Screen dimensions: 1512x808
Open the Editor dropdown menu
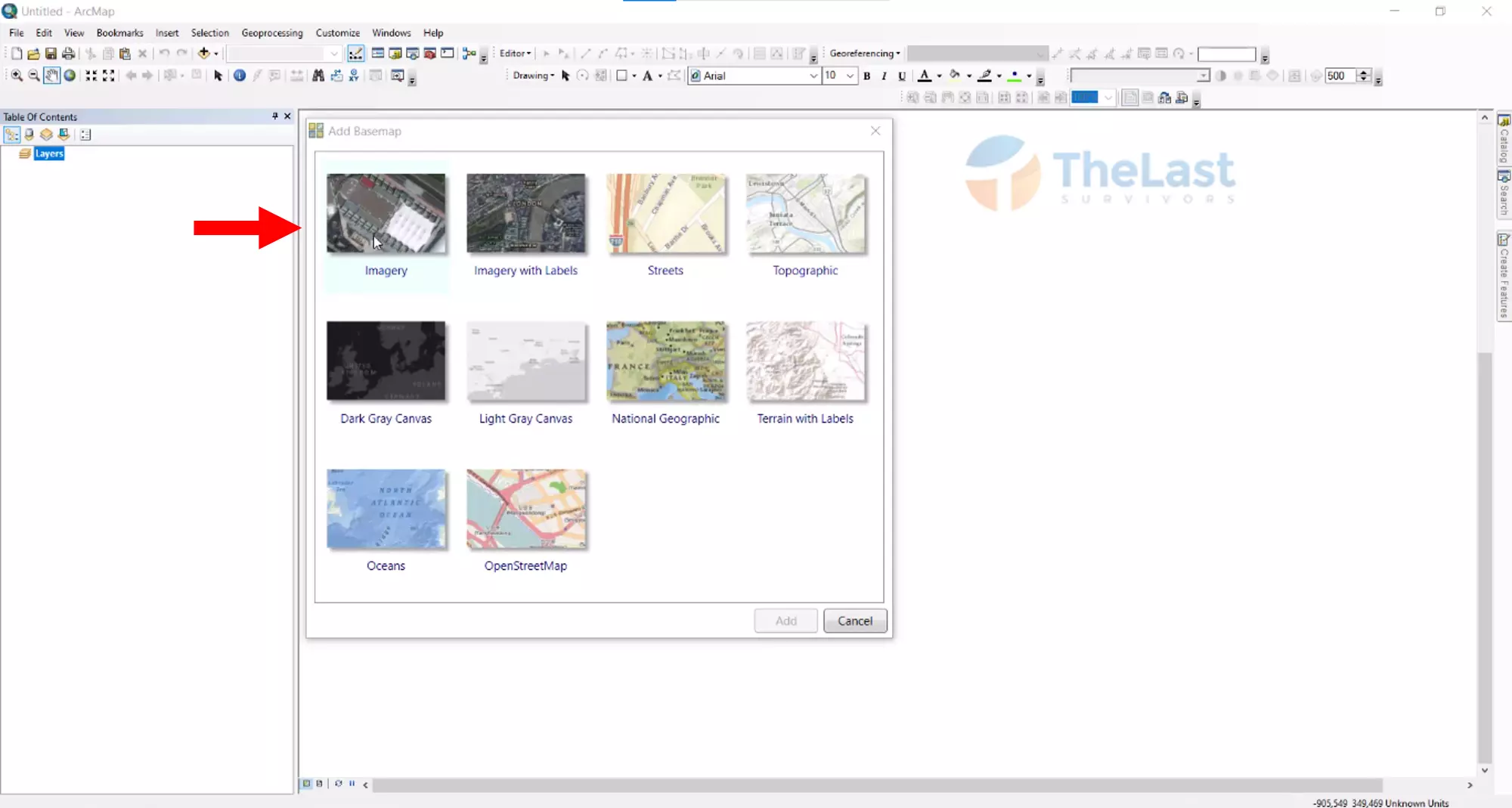[x=515, y=54]
